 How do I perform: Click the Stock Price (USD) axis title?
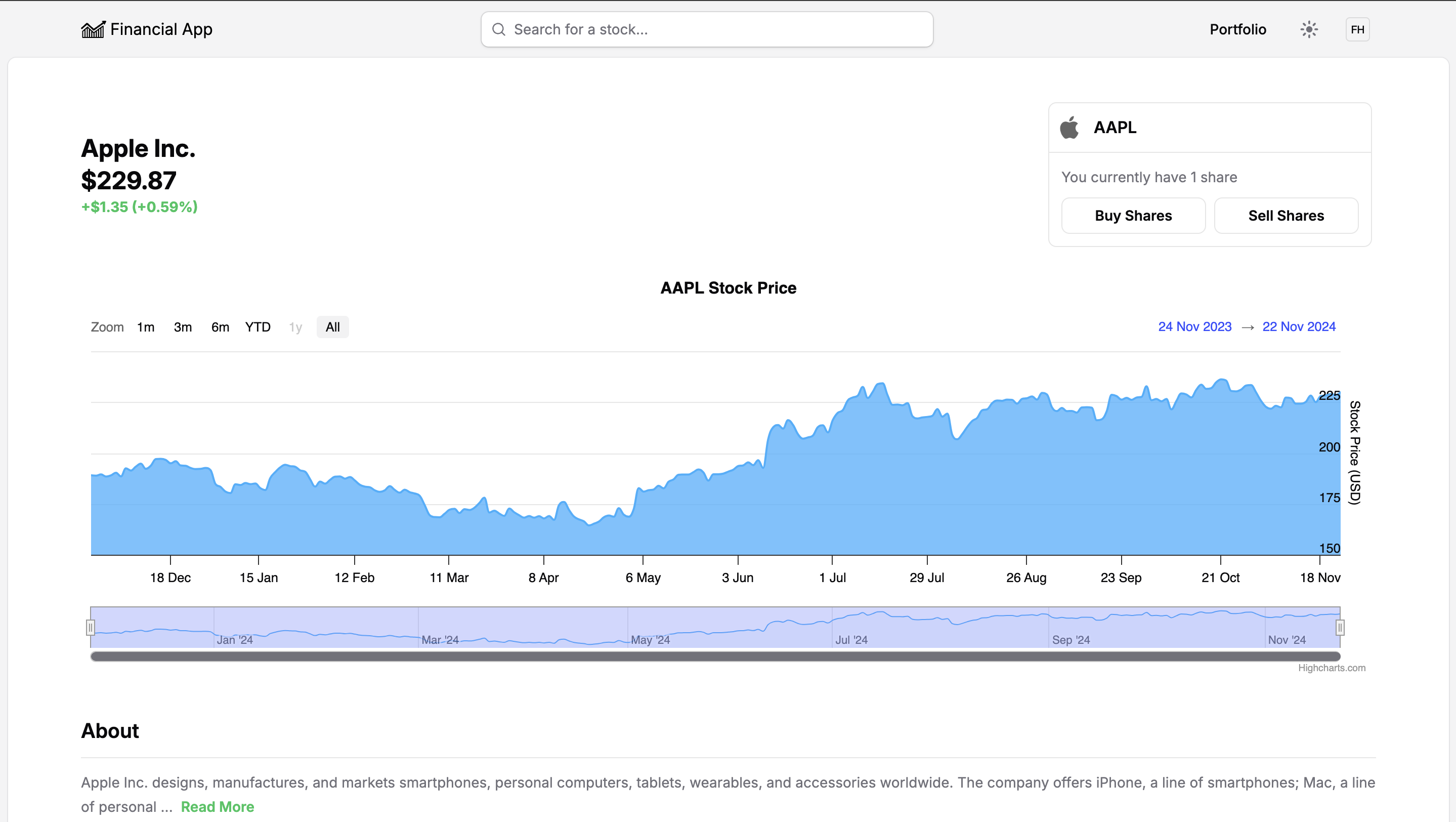tap(1354, 453)
